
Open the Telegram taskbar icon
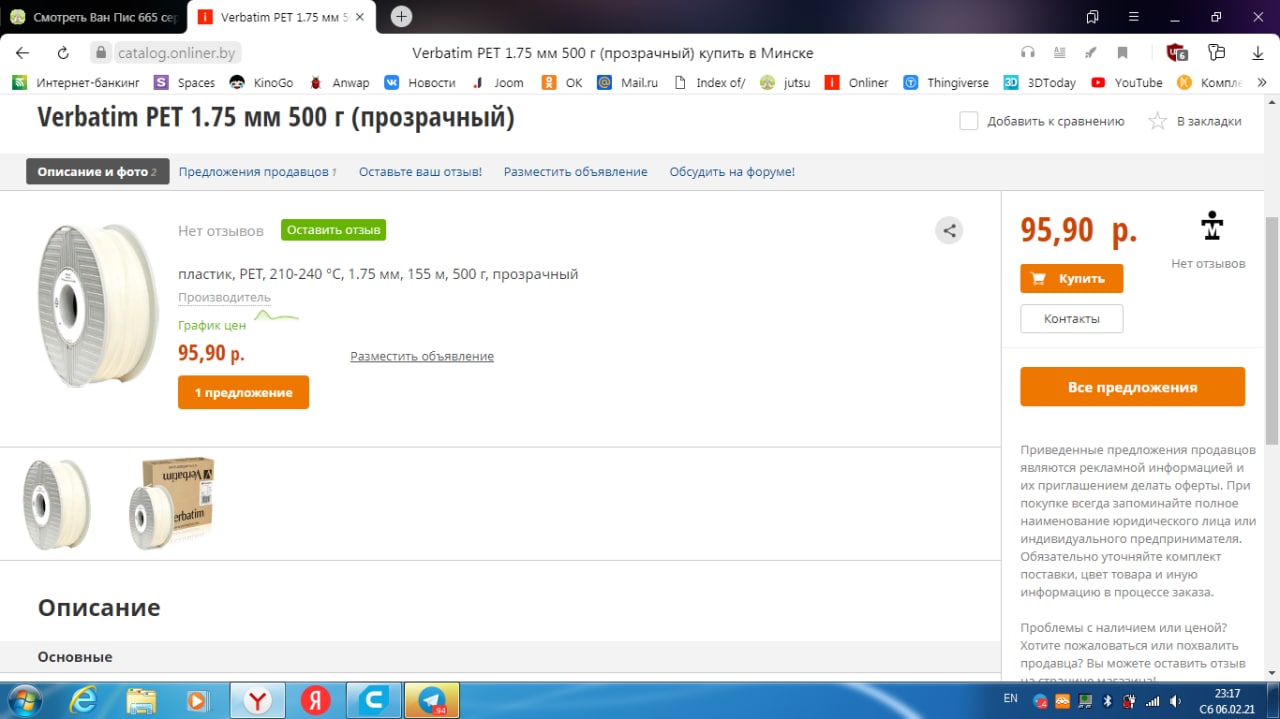pos(432,701)
